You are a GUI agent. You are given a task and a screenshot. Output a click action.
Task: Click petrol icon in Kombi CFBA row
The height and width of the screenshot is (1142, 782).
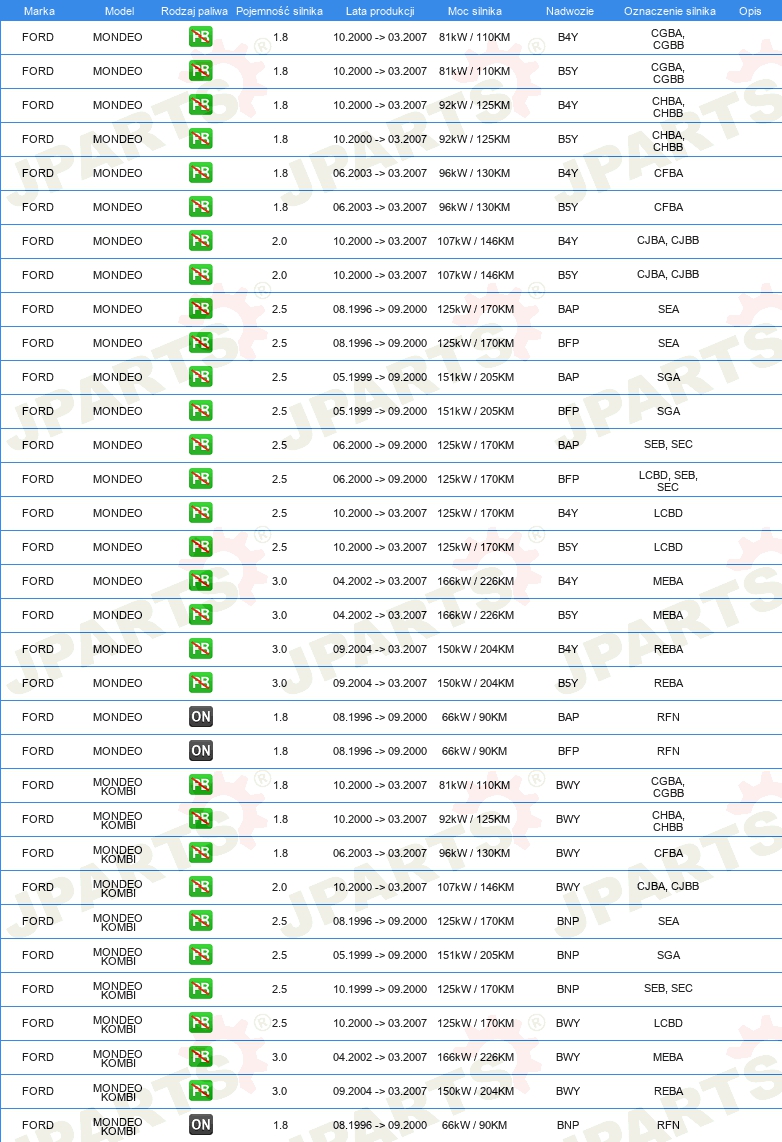(x=200, y=852)
